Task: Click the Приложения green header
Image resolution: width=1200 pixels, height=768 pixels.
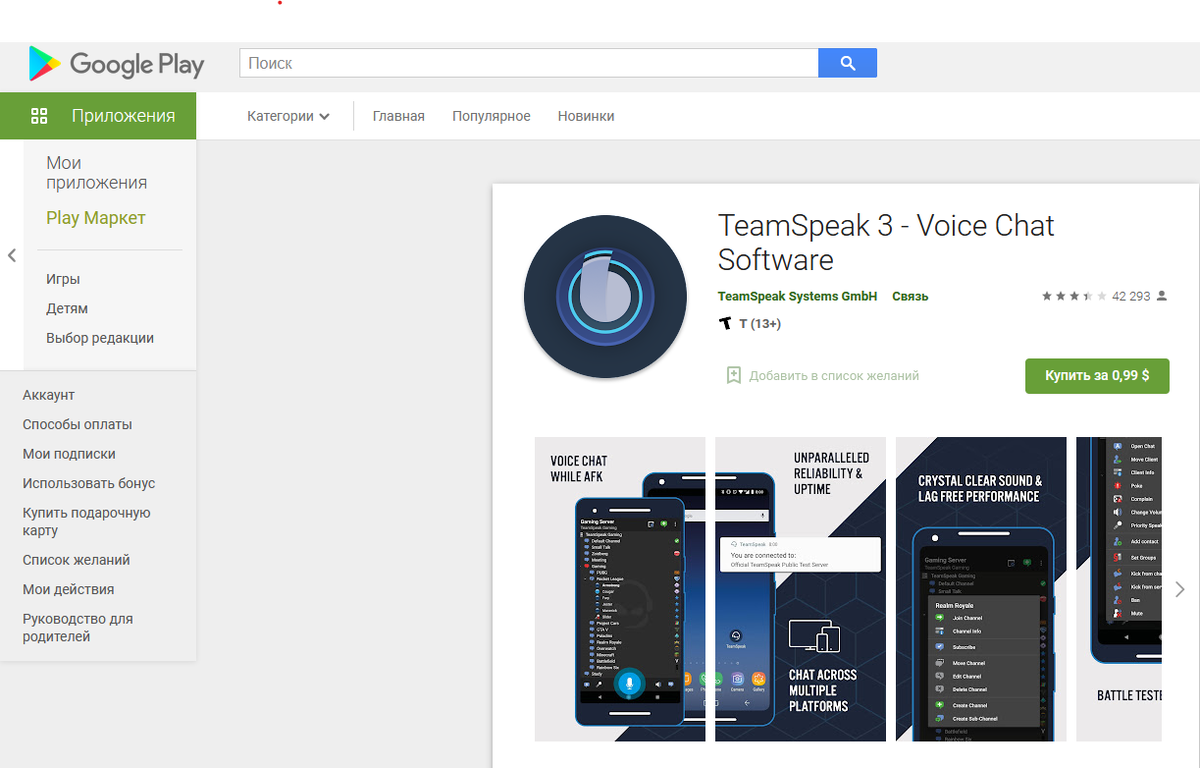Action: coord(98,116)
